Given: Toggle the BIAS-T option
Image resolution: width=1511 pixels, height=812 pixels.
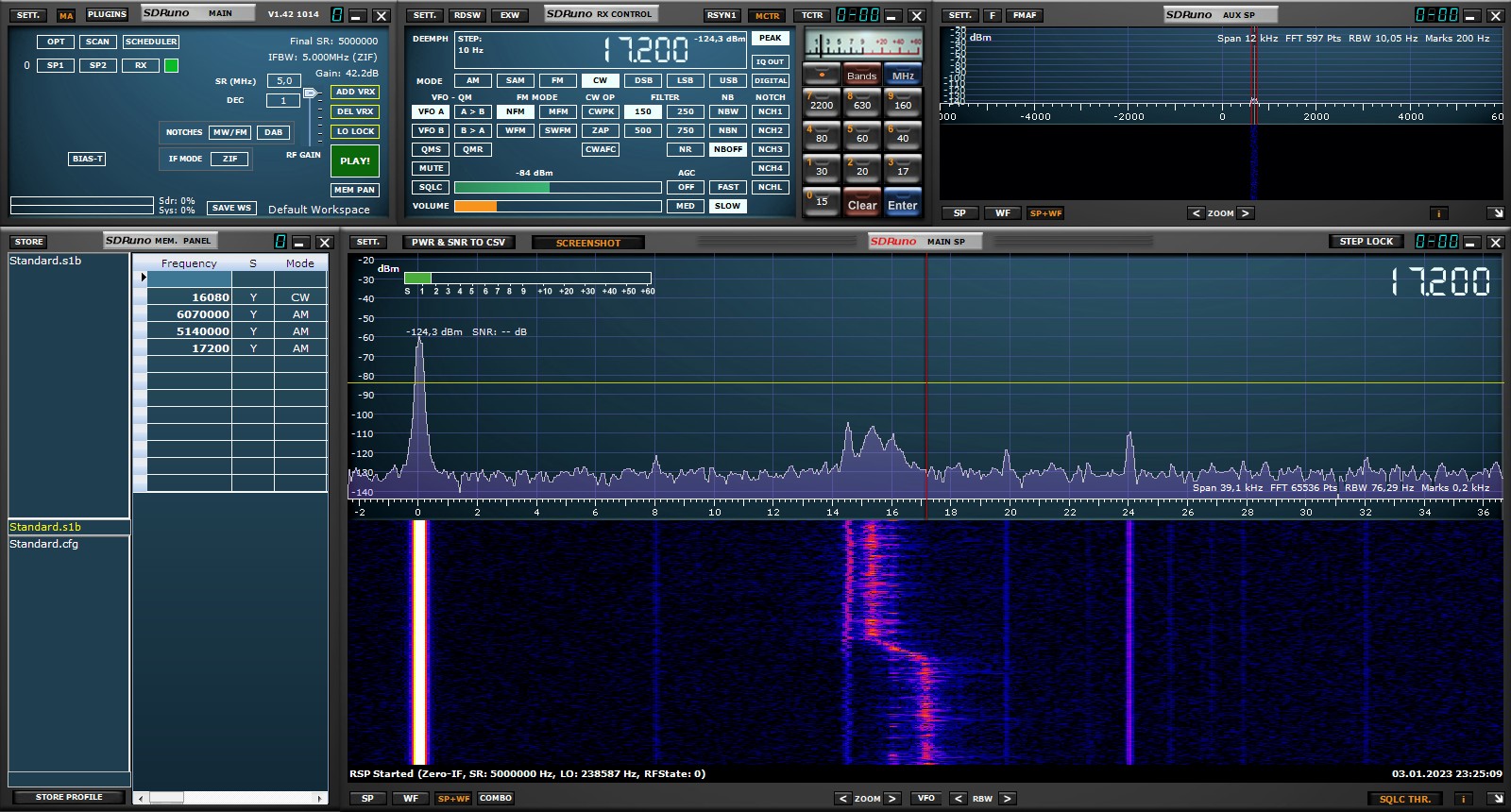Looking at the screenshot, I should click(x=87, y=159).
